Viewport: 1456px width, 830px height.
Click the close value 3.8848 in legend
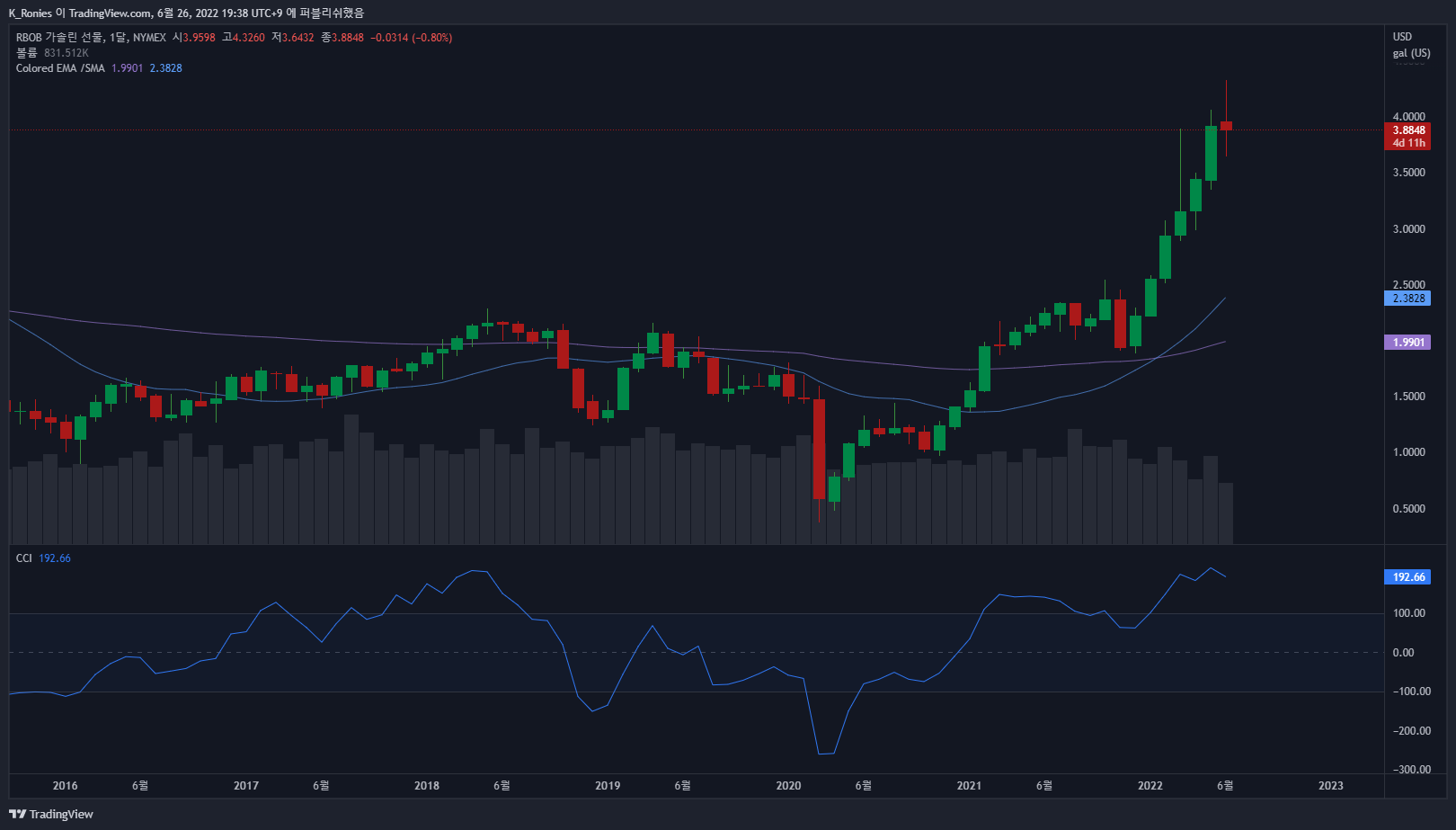(x=347, y=38)
